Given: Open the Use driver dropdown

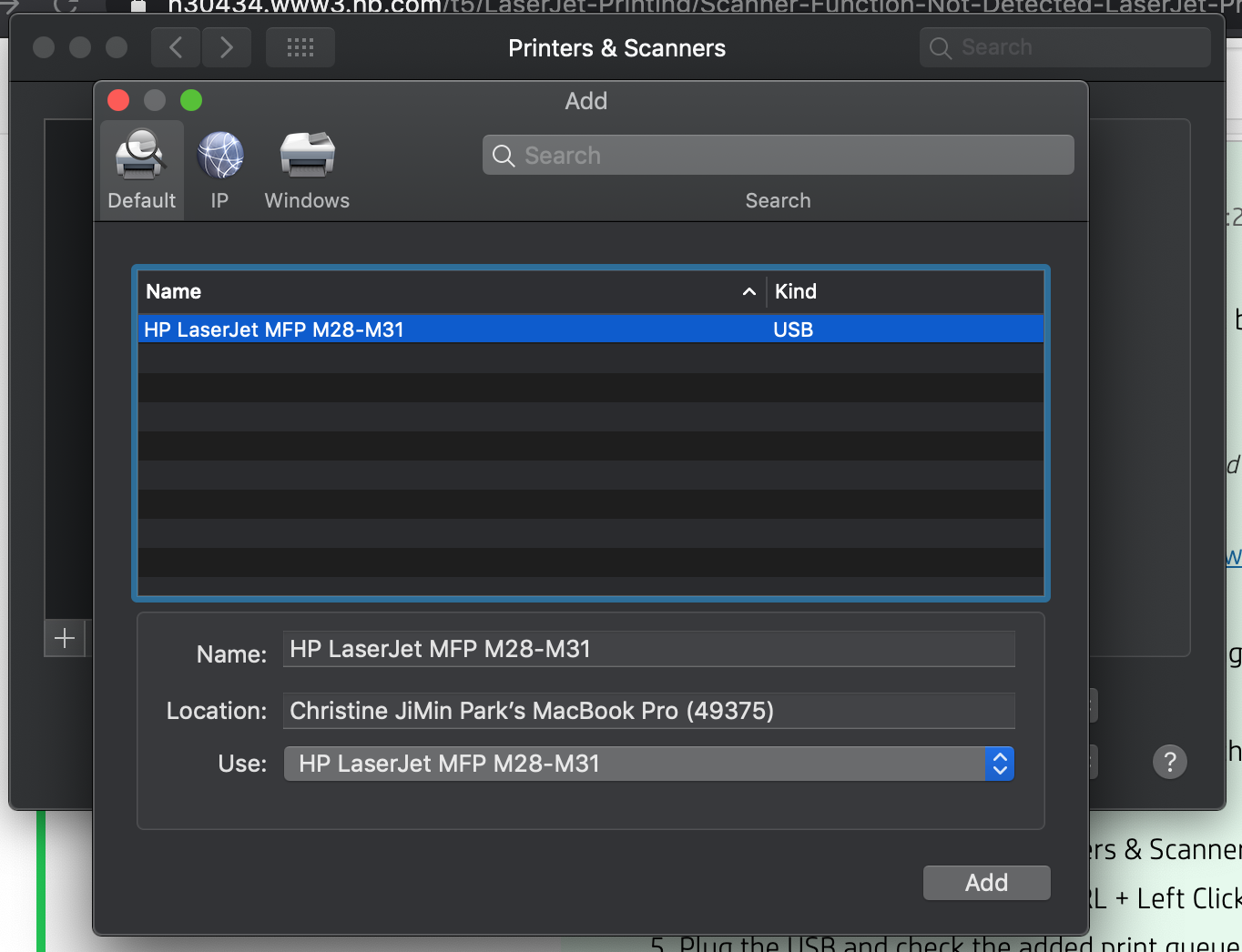Looking at the screenshot, I should point(648,764).
